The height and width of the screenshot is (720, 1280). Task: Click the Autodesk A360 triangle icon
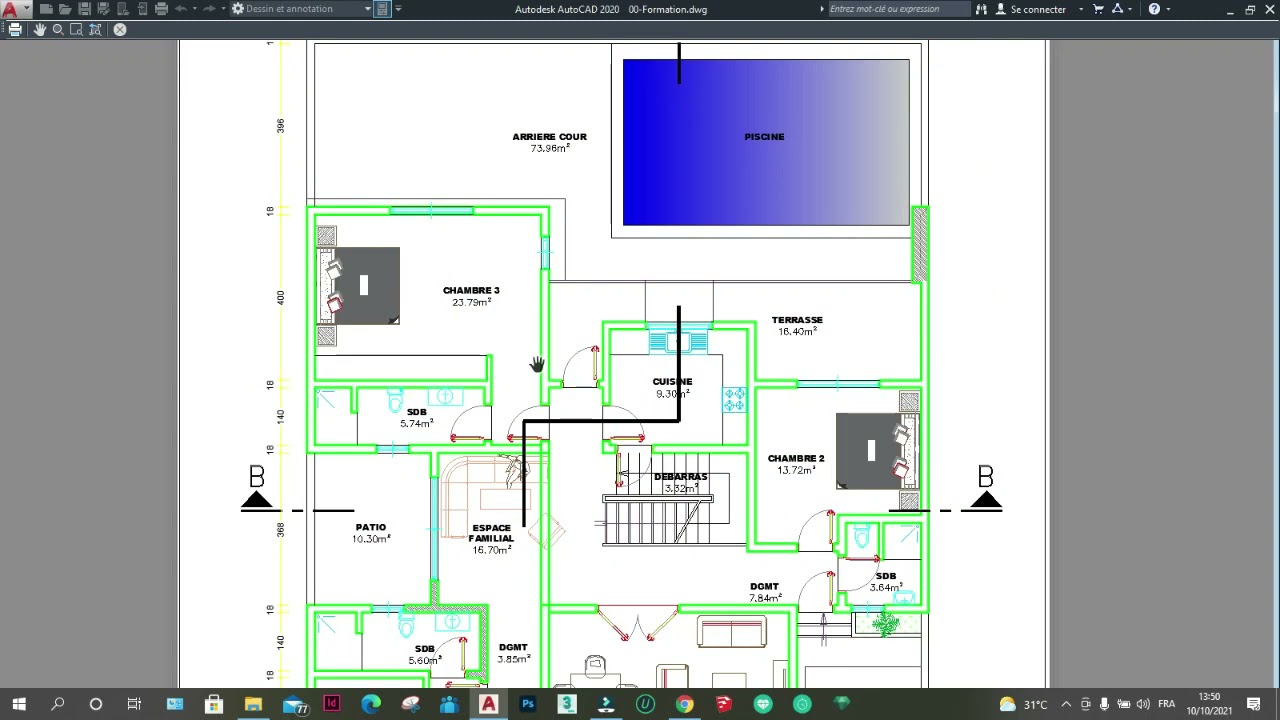point(1118,9)
